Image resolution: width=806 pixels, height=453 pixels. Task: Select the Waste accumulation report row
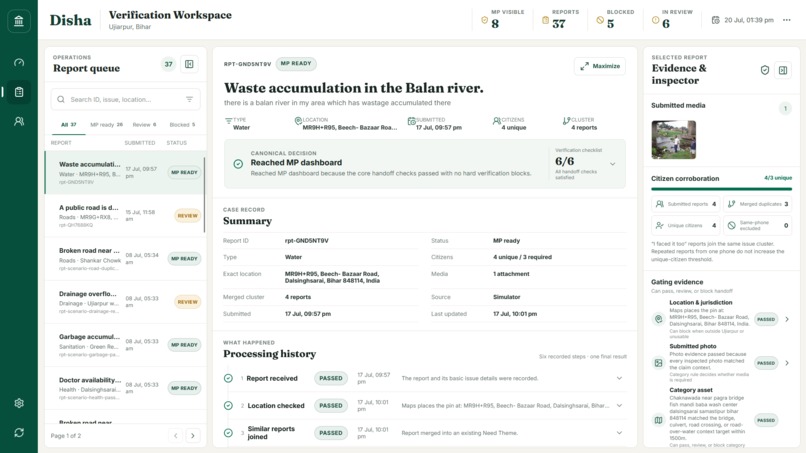coord(125,173)
